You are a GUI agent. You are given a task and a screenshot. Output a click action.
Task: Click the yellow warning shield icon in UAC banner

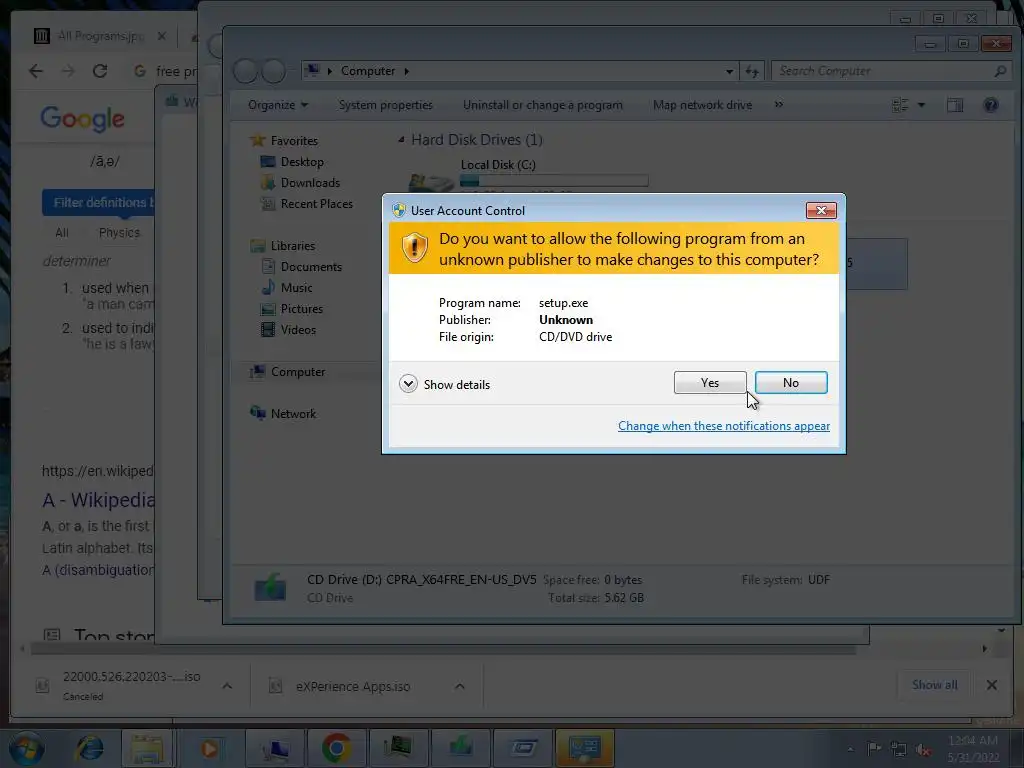415,248
